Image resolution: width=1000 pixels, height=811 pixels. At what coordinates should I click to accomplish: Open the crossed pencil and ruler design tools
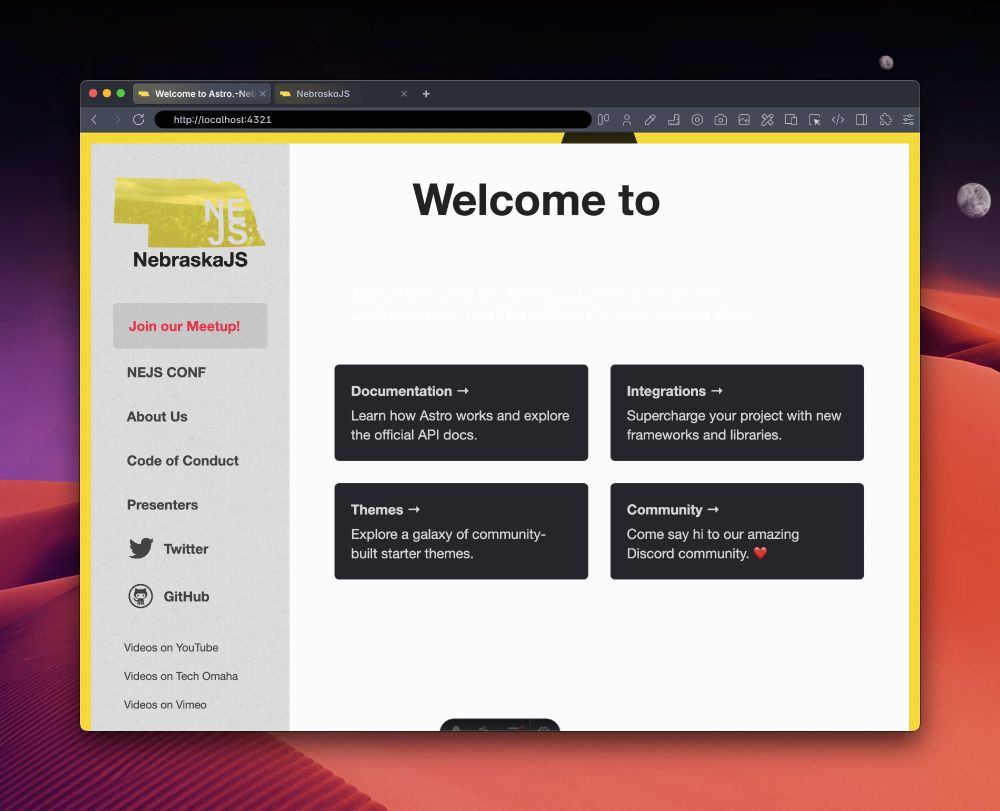pyautogui.click(x=767, y=119)
